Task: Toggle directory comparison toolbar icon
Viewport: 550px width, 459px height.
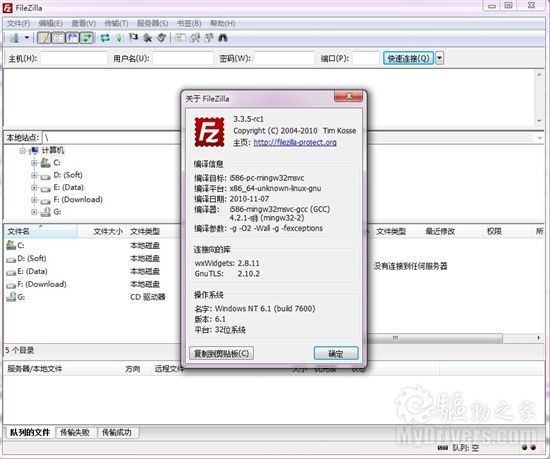Action: (x=195, y=38)
